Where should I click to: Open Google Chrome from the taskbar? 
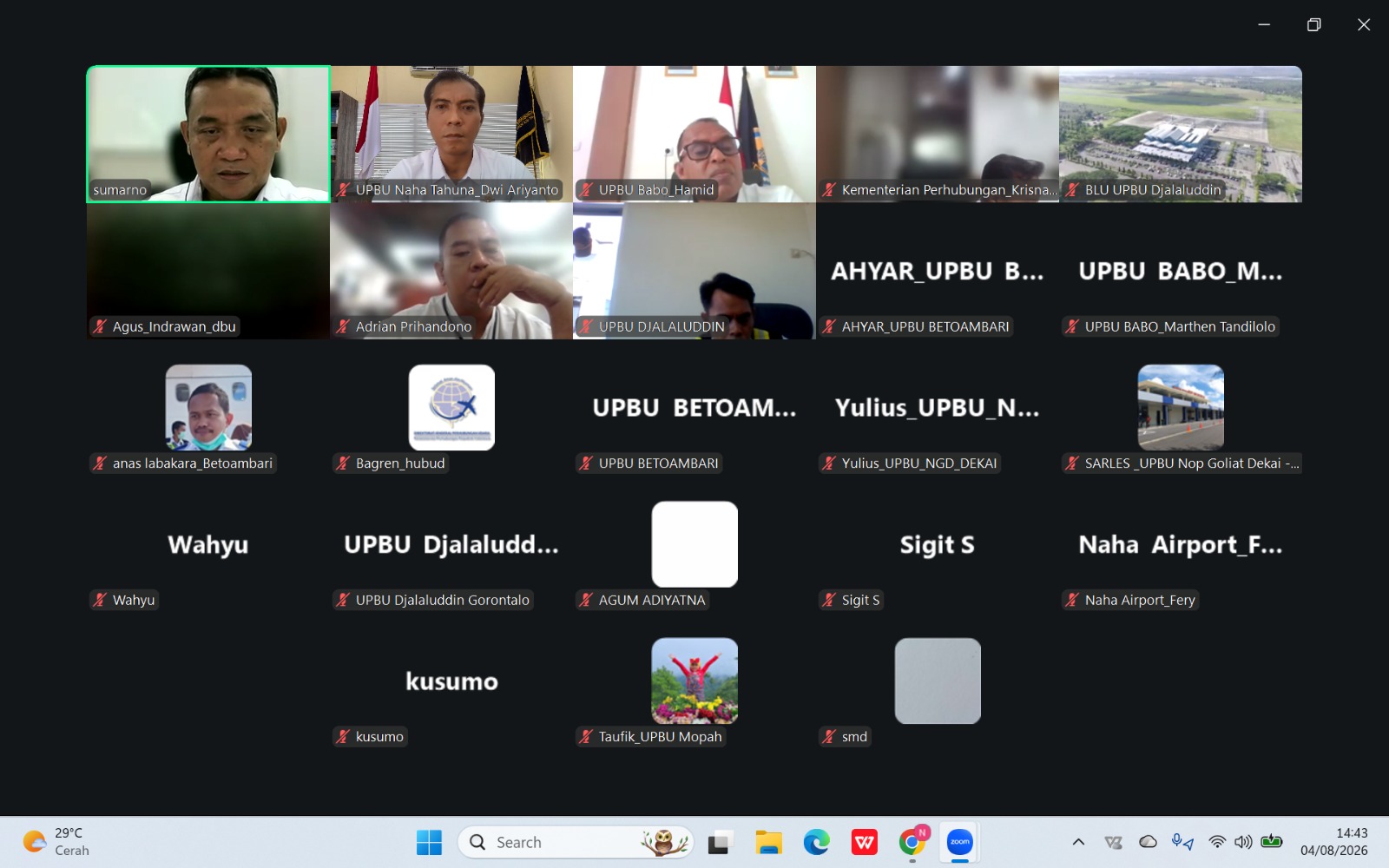click(x=912, y=842)
